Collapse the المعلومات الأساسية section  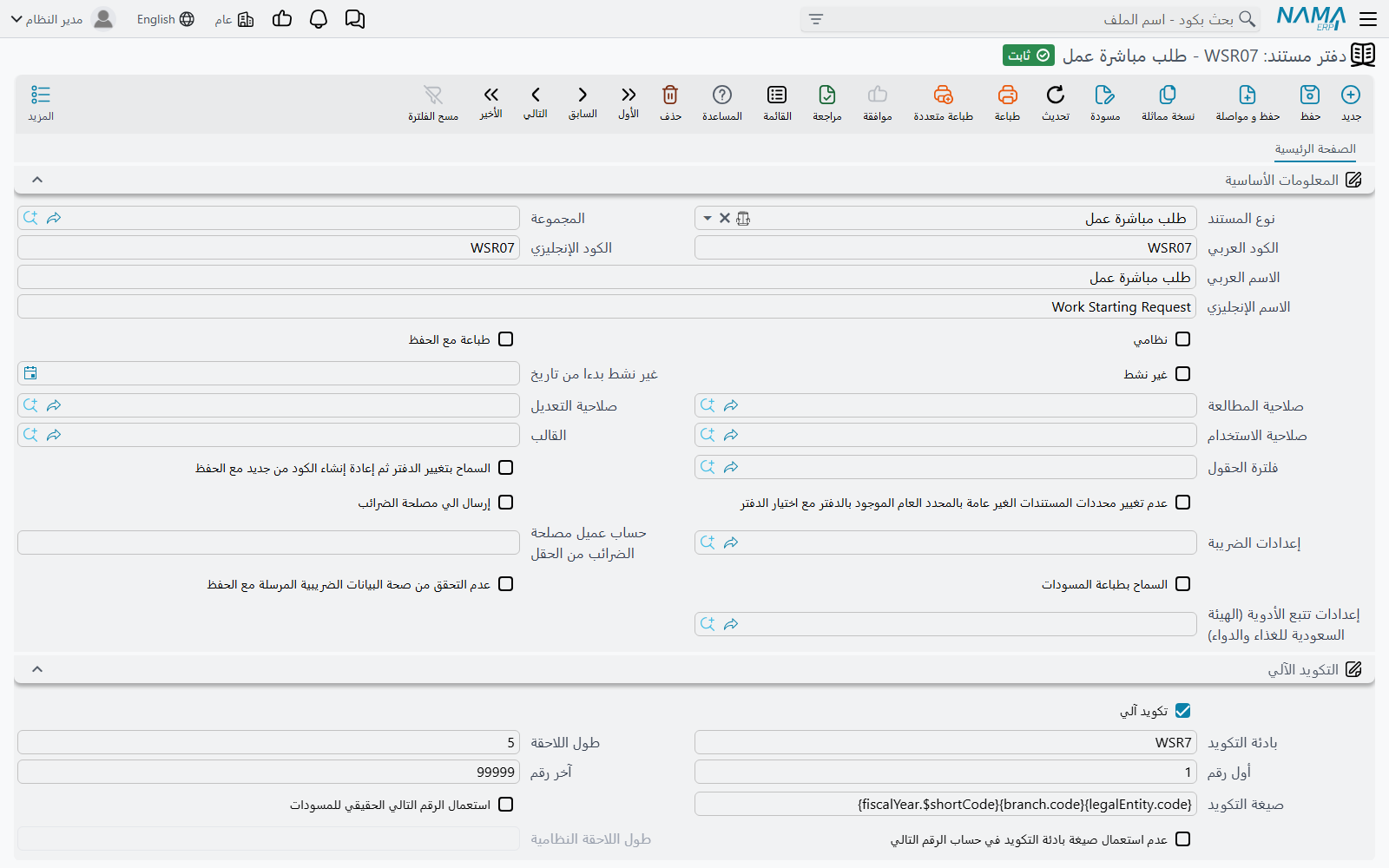(36, 180)
